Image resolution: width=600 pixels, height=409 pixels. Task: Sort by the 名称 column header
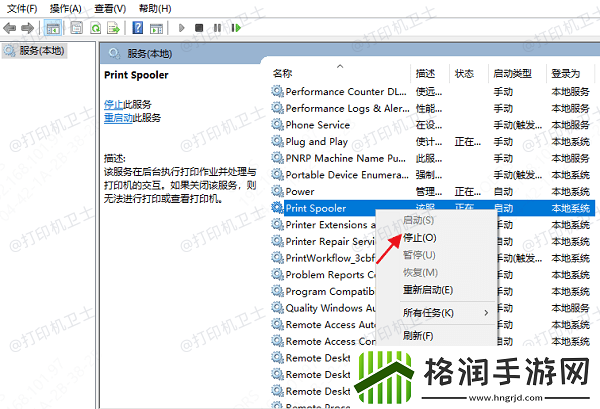coord(282,73)
